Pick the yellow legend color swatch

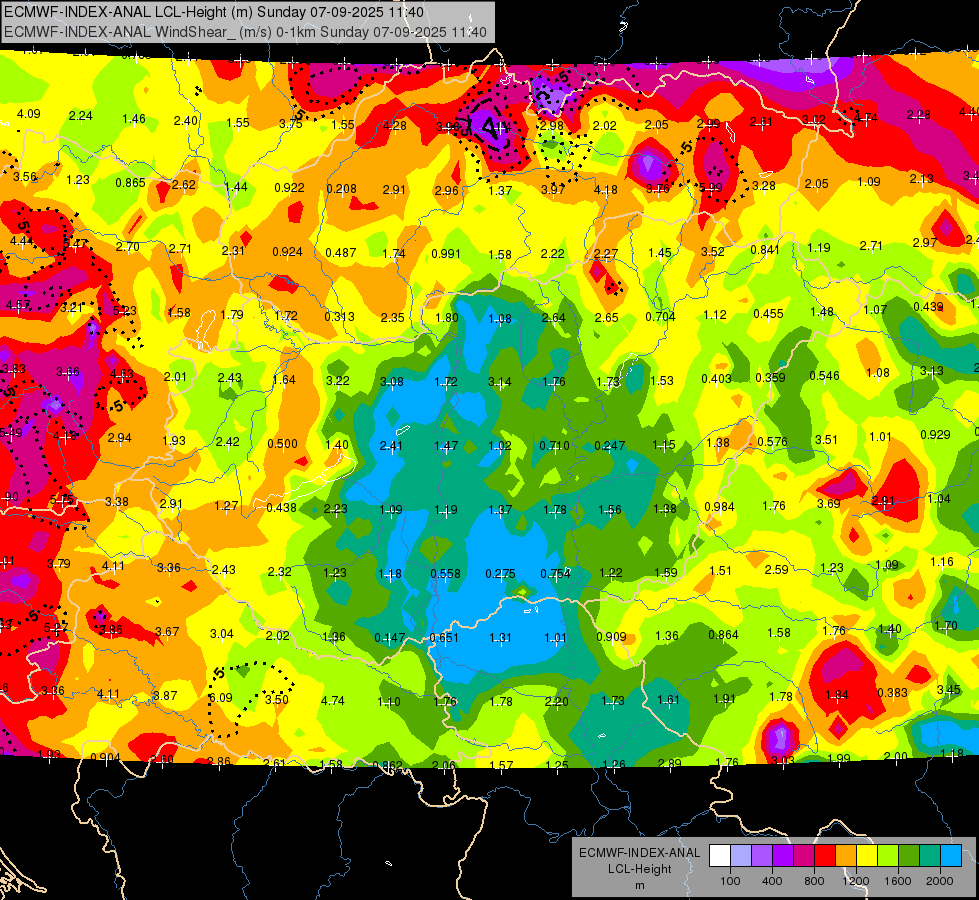pos(867,855)
